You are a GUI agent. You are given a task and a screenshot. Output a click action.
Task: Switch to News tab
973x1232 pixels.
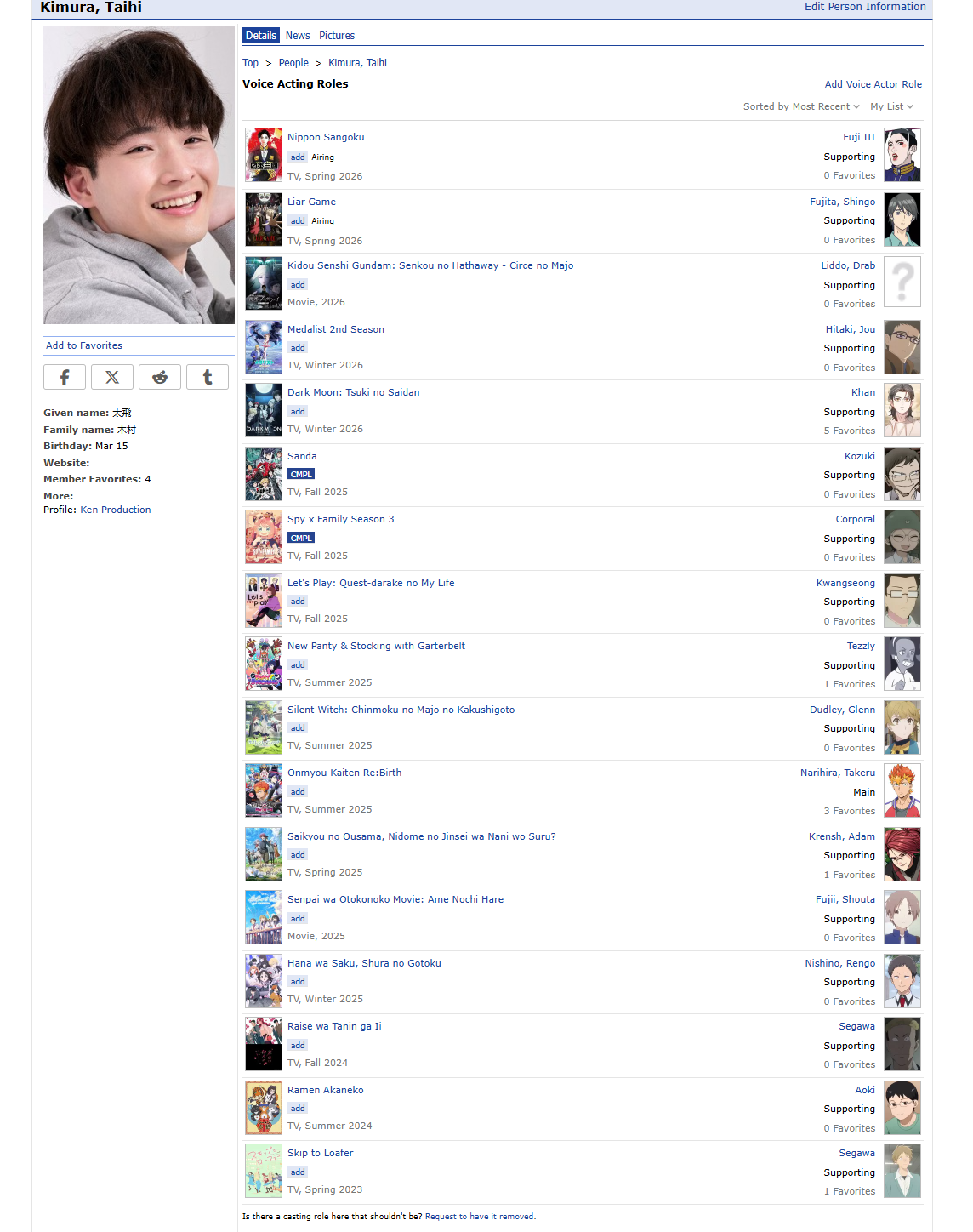coord(298,36)
